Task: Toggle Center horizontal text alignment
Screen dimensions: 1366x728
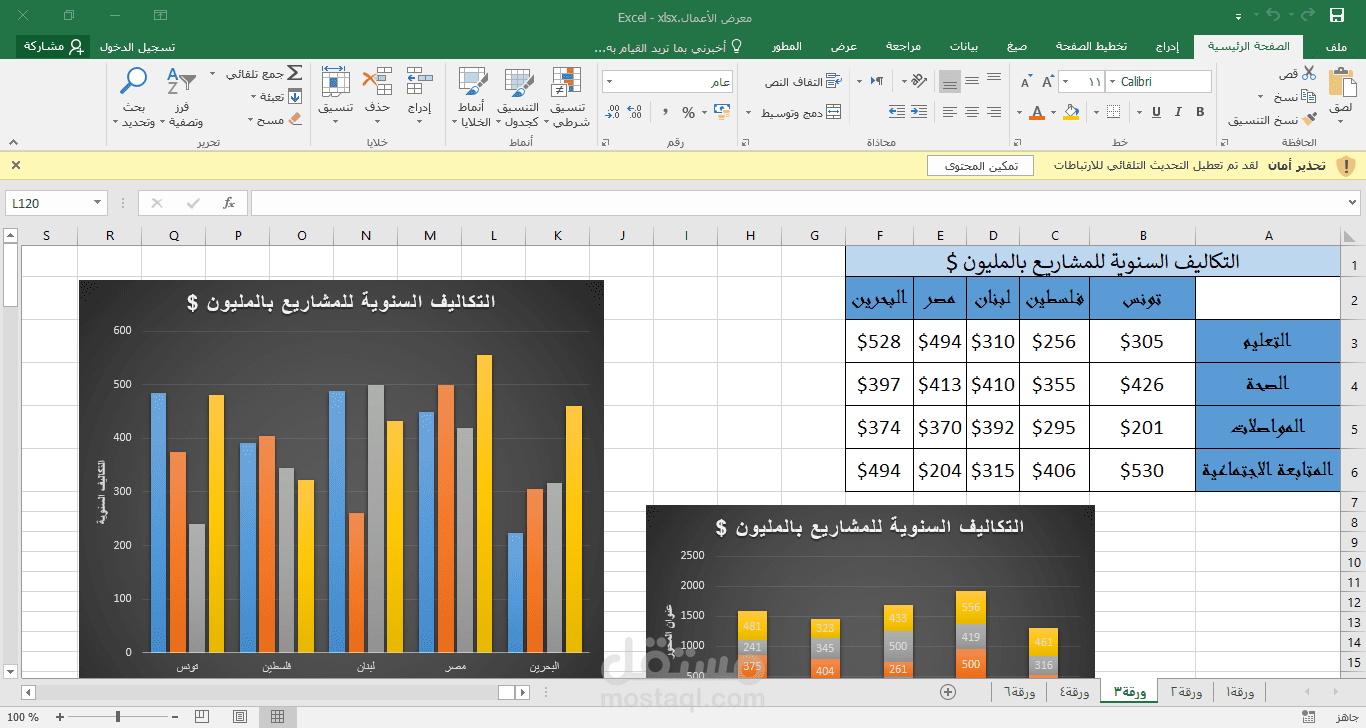Action: click(x=972, y=112)
